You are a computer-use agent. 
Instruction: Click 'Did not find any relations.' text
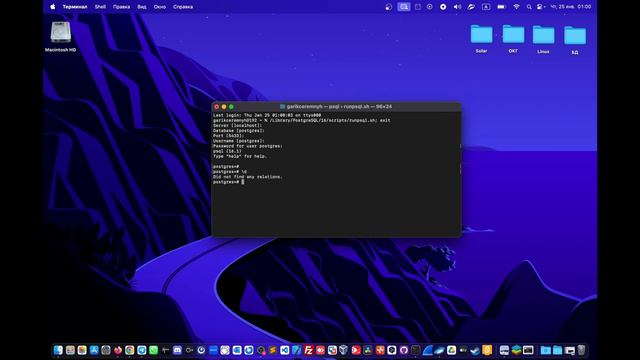tap(248, 177)
